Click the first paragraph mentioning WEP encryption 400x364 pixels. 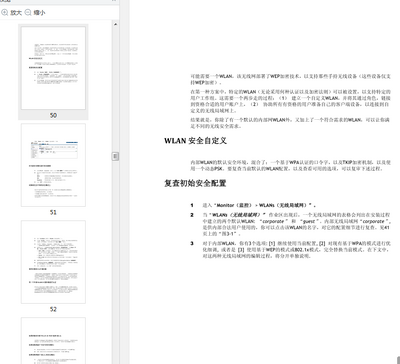(x=290, y=79)
